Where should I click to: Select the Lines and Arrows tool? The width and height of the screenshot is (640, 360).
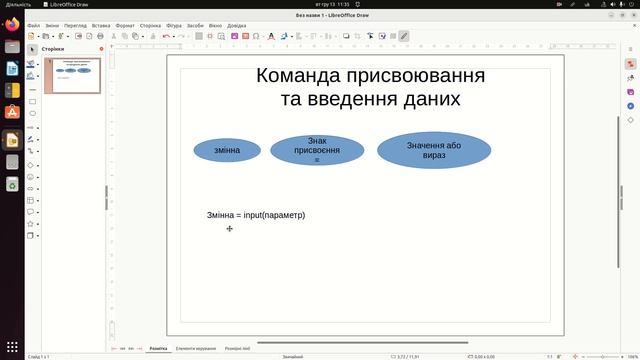click(x=31, y=128)
